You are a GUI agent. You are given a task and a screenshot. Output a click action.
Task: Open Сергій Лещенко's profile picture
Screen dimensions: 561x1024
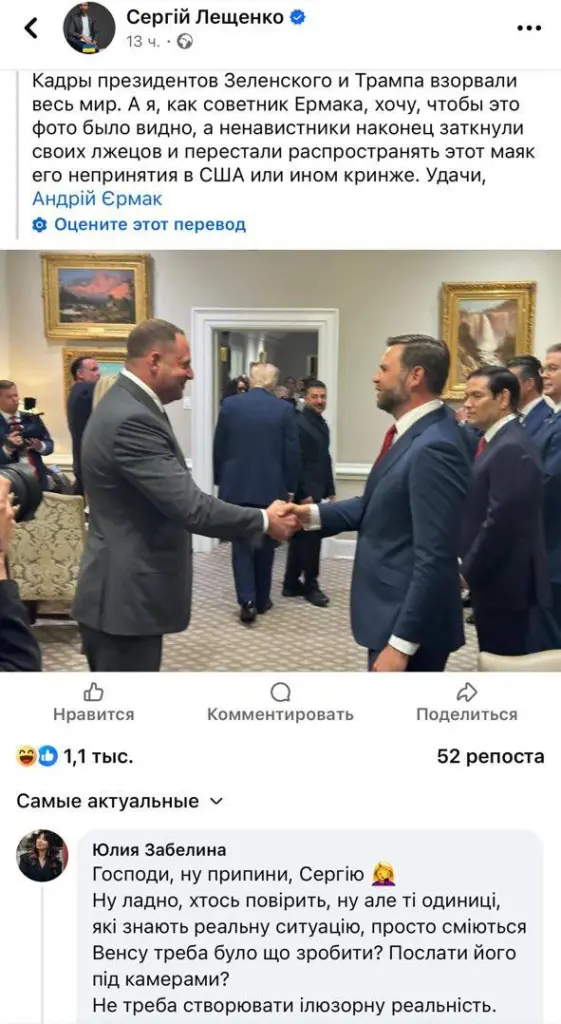89,27
